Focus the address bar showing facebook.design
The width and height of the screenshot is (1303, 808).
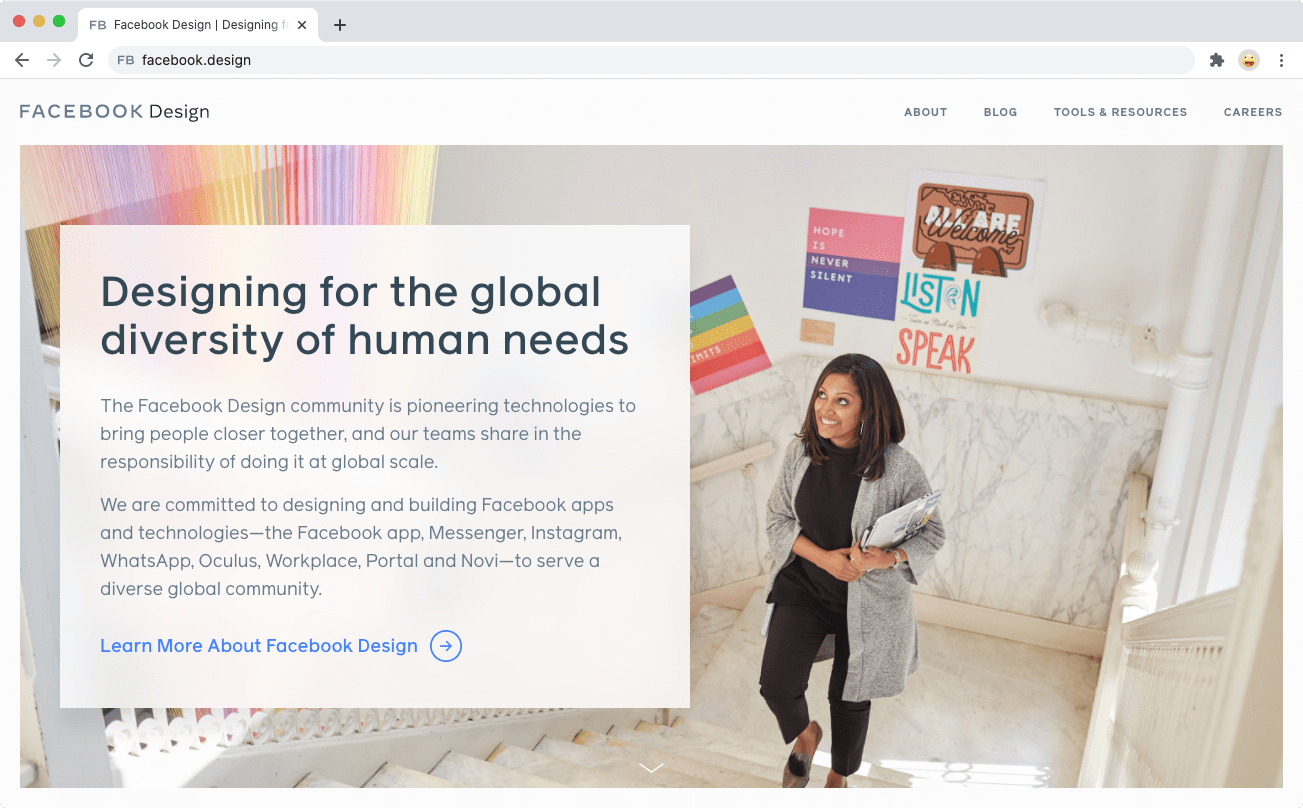tap(650, 60)
